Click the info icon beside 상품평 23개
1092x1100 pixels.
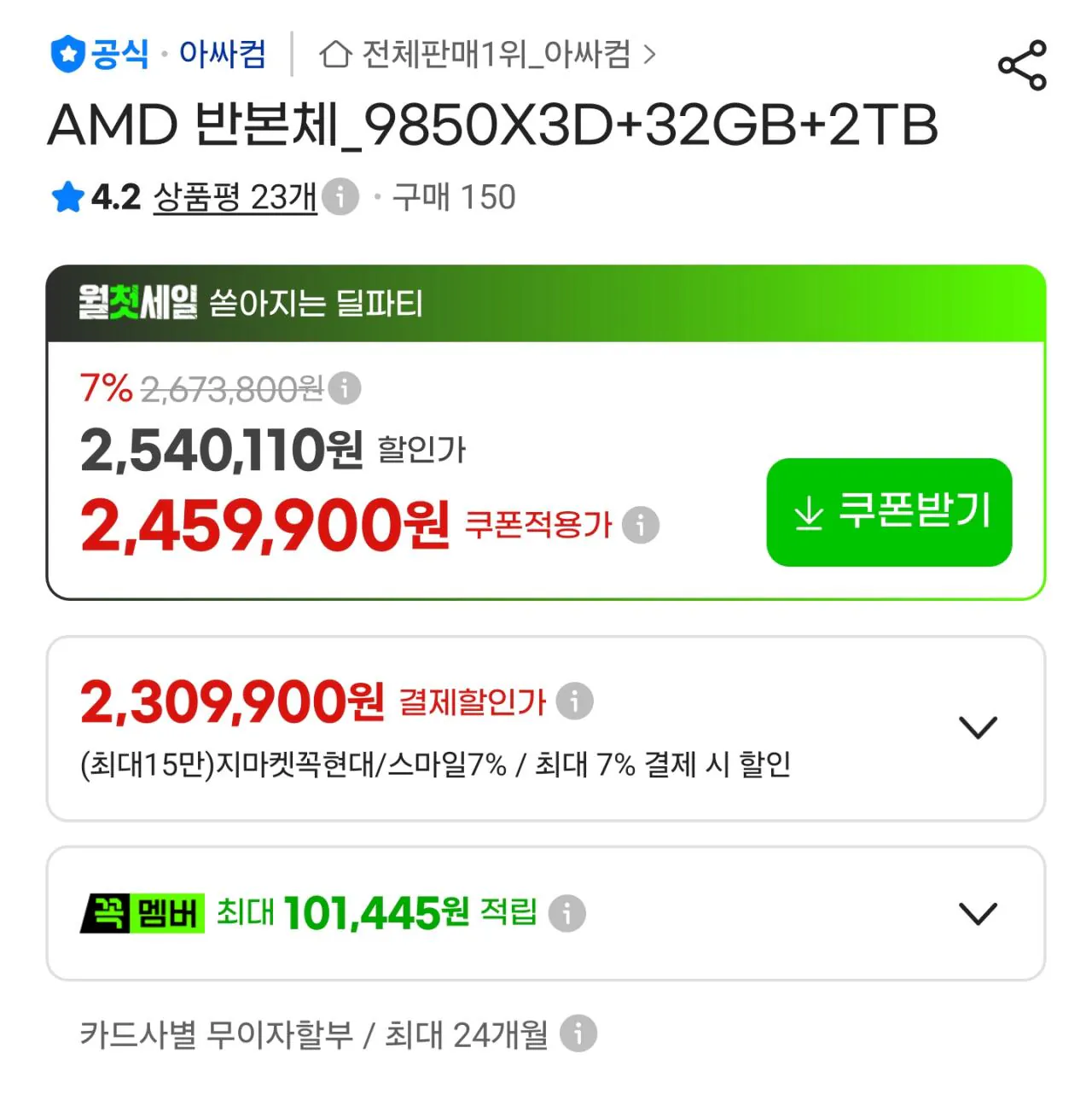point(340,197)
